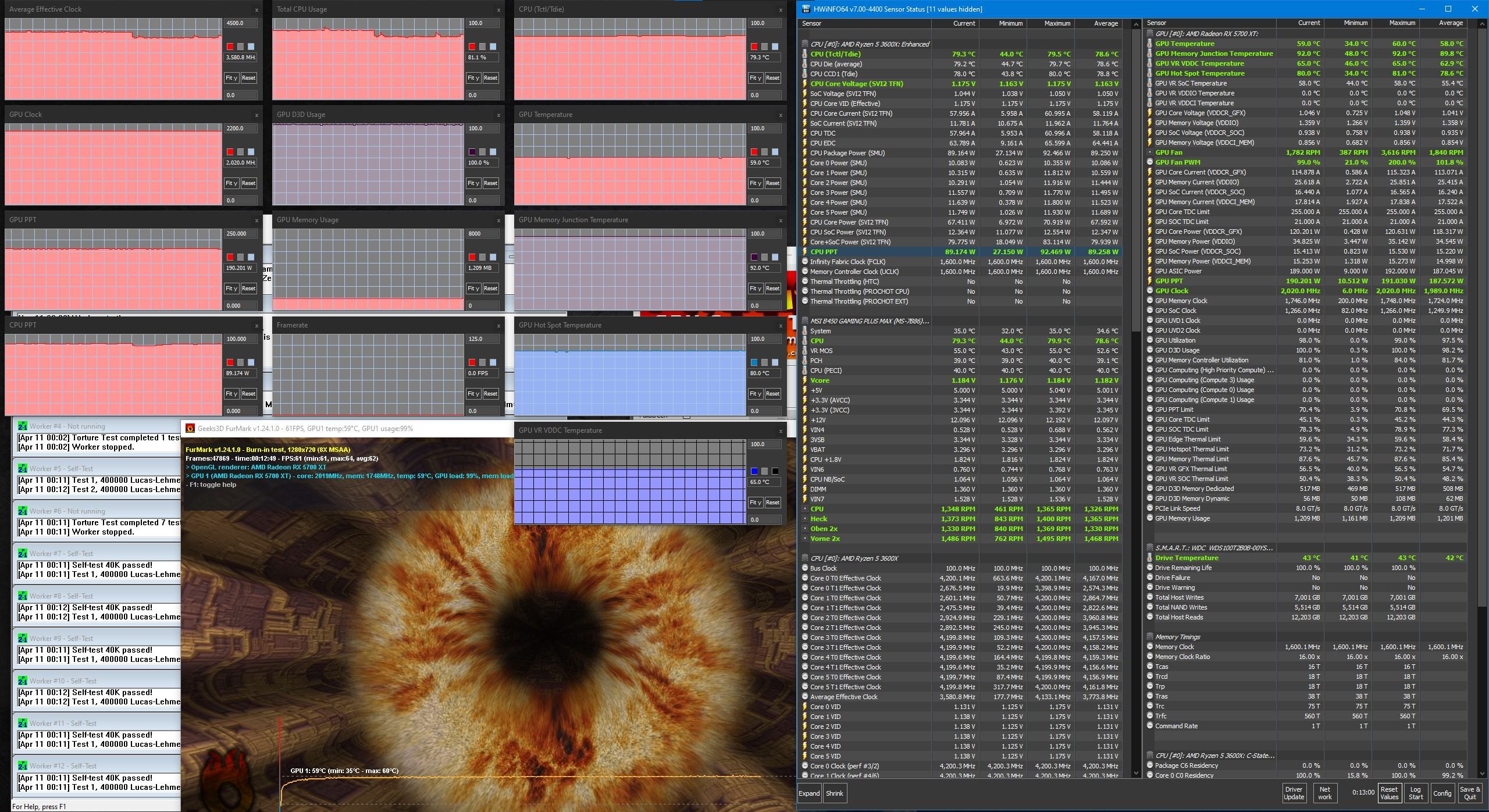This screenshot has width=1489, height=812.
Task: Click the circle icon beside GPU Clock sensor
Action: click(x=1150, y=291)
